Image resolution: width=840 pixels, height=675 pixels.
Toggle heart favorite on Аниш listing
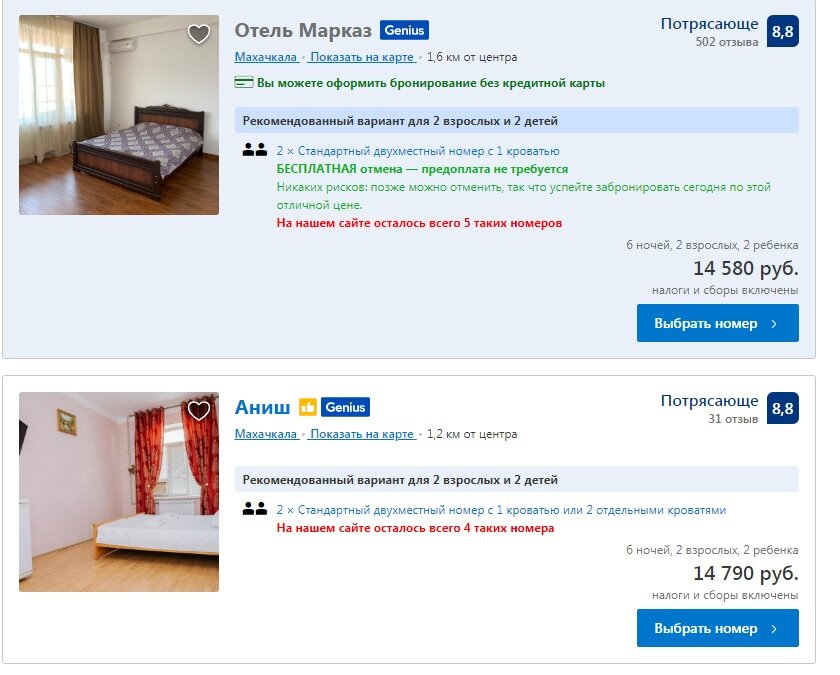(199, 411)
